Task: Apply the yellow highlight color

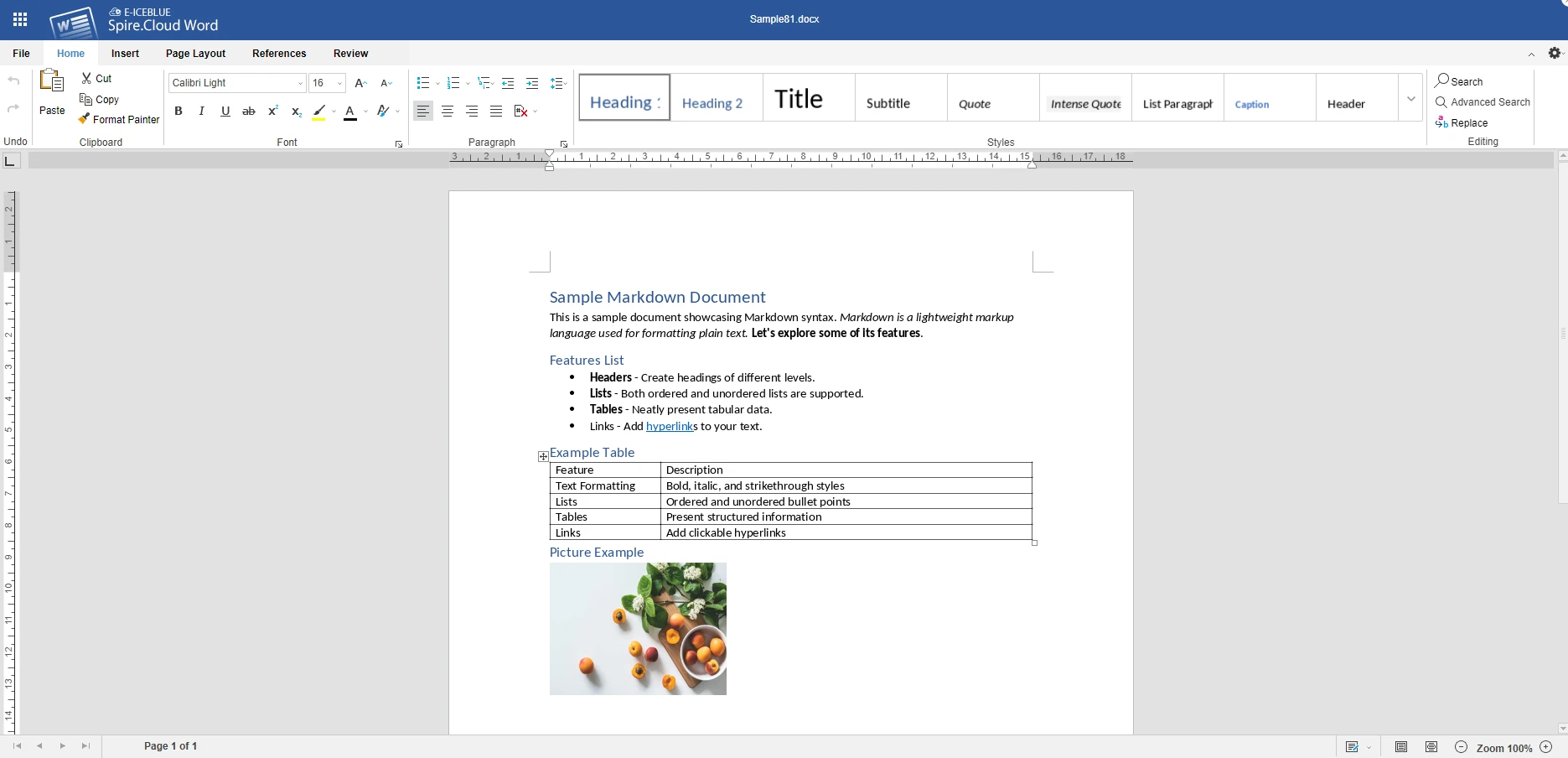Action: (x=318, y=111)
